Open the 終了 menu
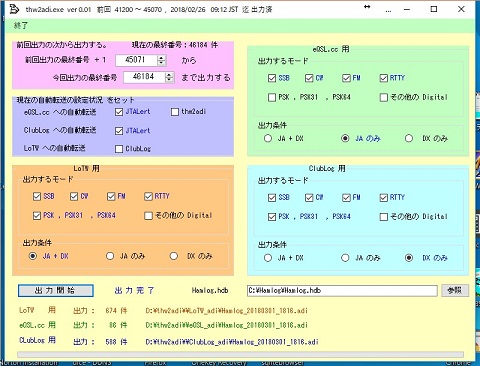The image size is (480, 366). (21, 25)
